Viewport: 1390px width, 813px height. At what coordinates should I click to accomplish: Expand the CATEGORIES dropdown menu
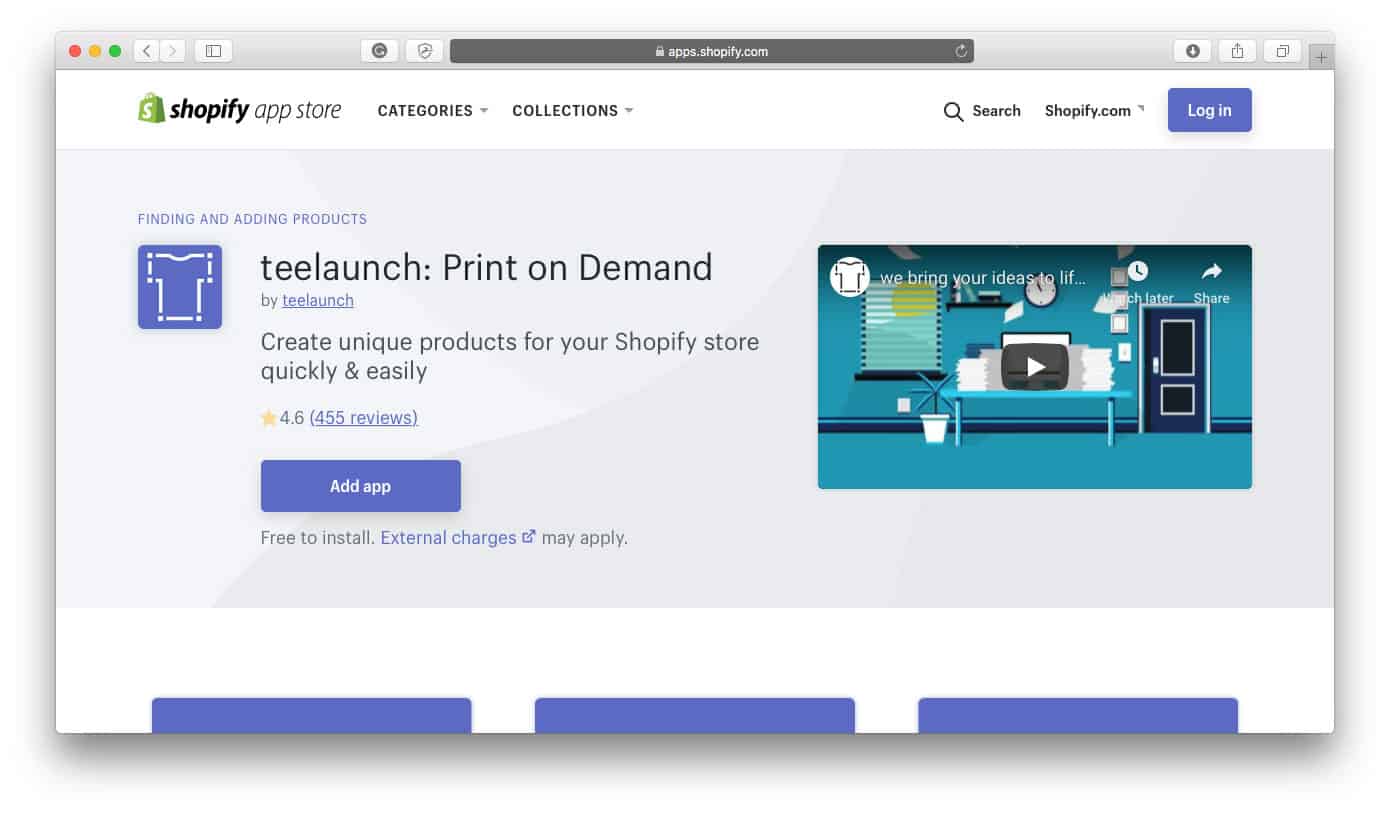point(433,111)
